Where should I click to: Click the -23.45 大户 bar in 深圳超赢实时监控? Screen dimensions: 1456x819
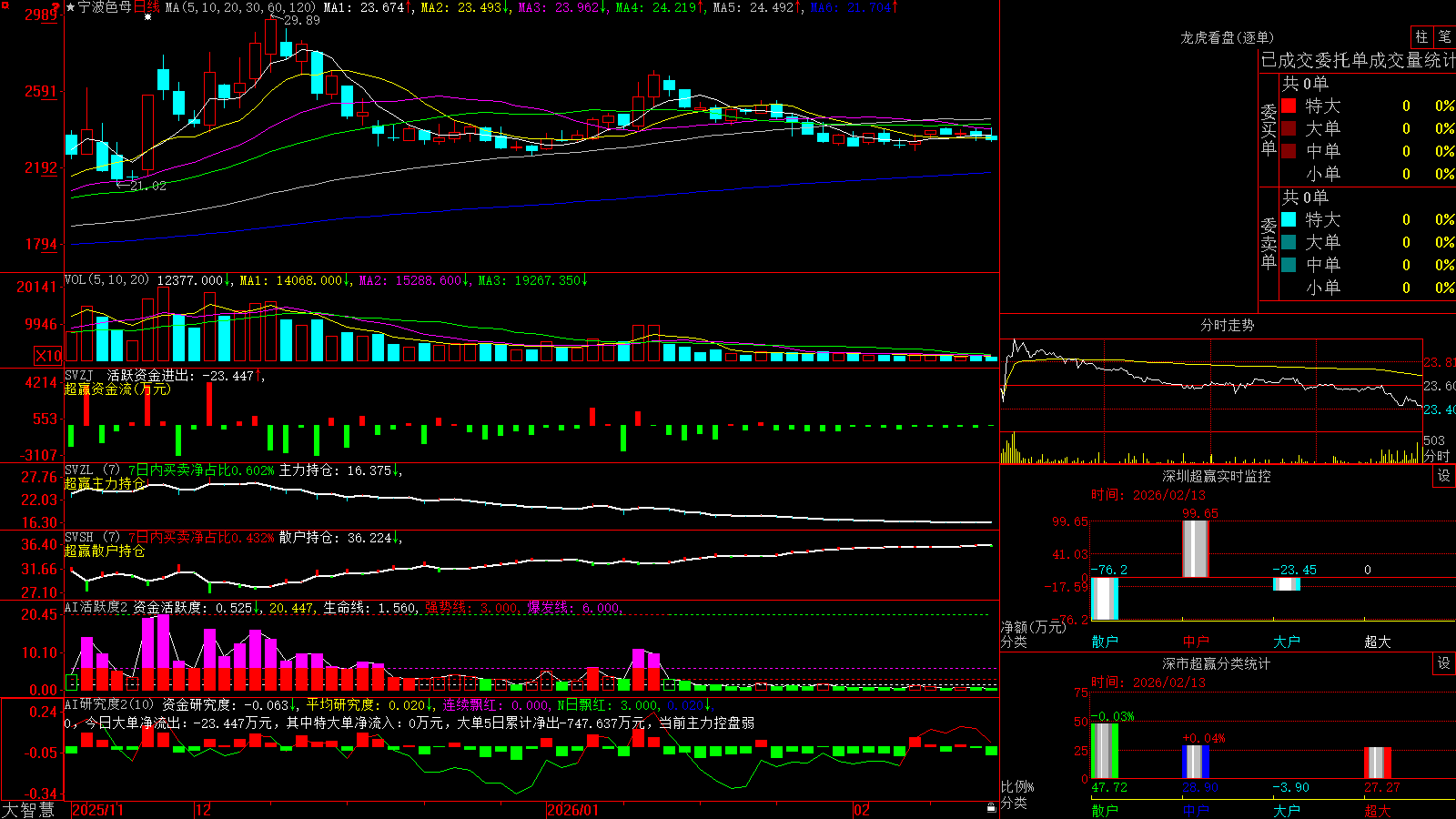pos(1287,584)
